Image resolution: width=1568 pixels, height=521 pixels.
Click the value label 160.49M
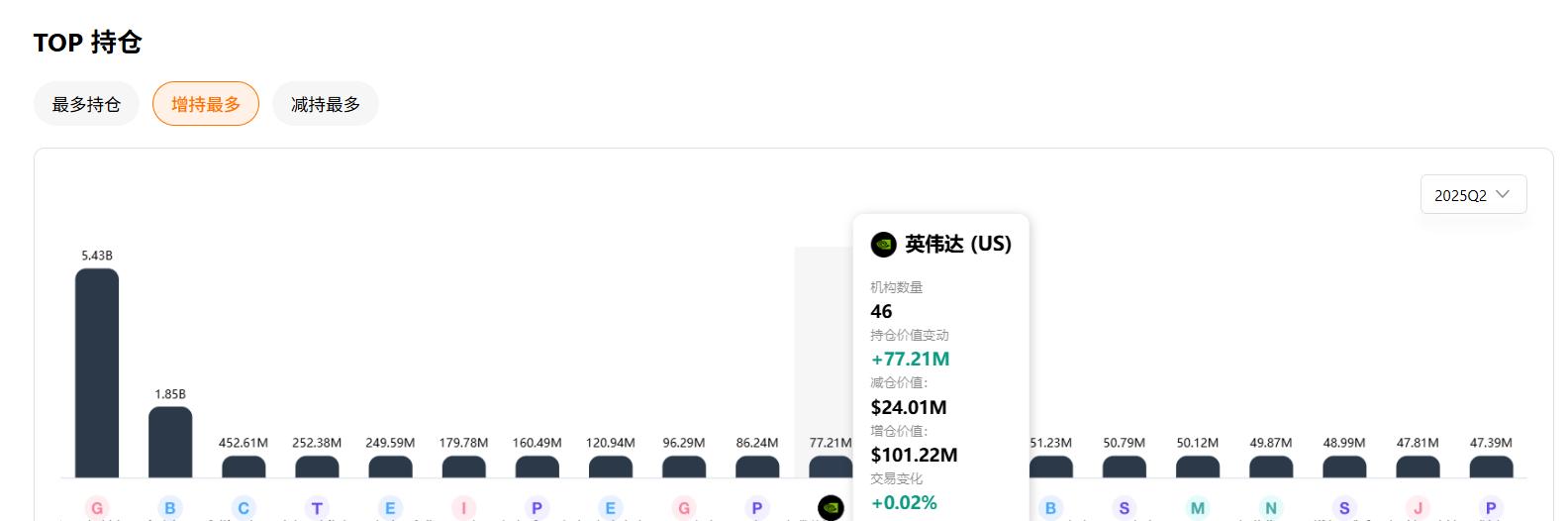tap(537, 443)
